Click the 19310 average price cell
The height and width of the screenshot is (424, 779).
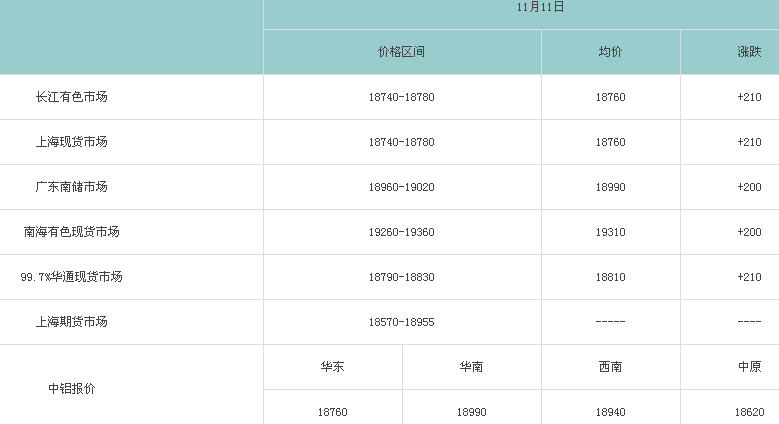click(x=610, y=232)
